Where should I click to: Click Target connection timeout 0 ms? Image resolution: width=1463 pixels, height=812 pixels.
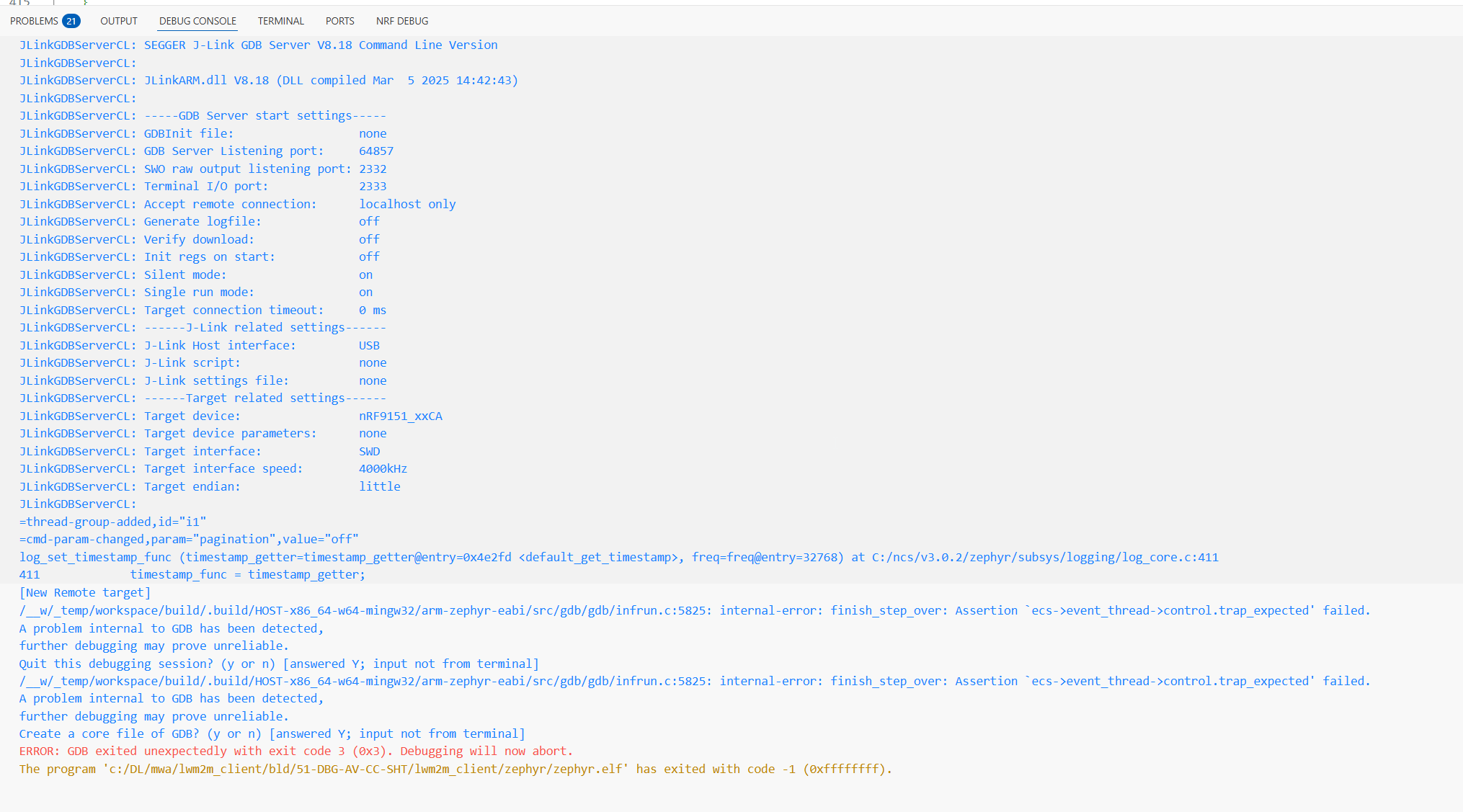pyautogui.click(x=373, y=310)
